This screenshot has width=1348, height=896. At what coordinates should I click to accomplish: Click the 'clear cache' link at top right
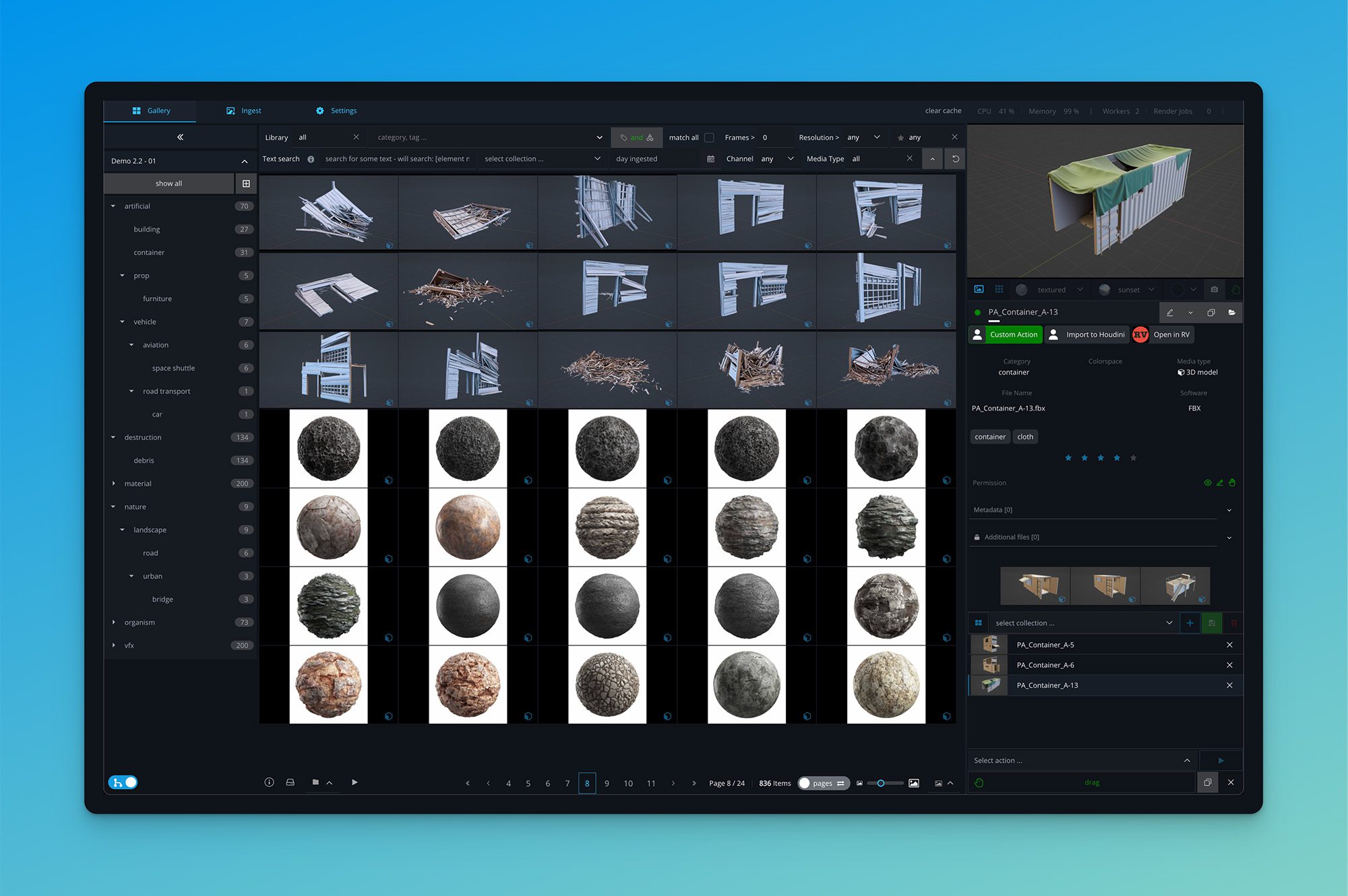942,110
